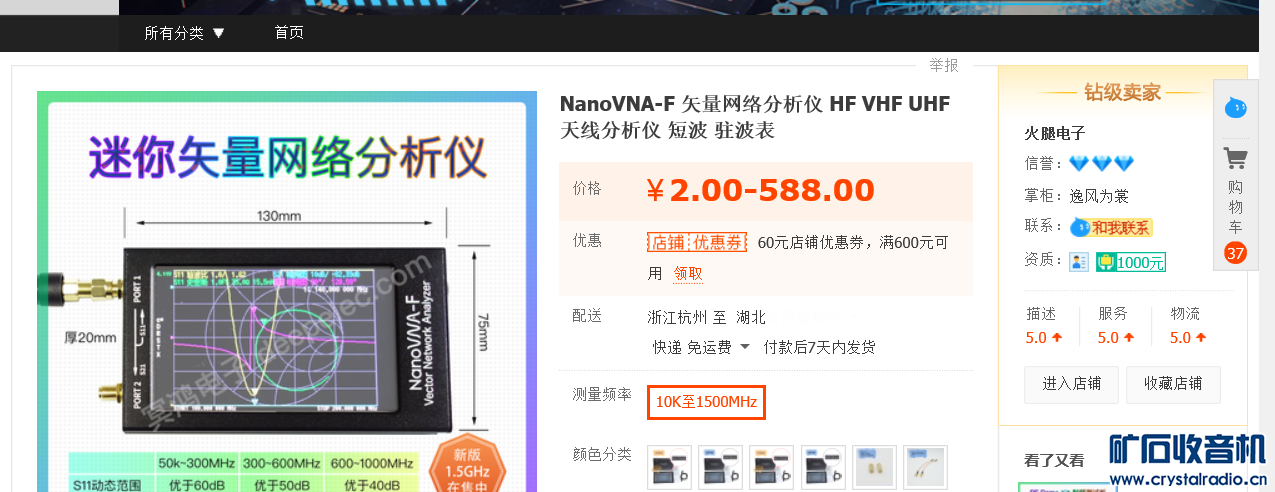Change the delivery destination 湖北
Viewport: 1275px width, 492px height.
pyautogui.click(x=751, y=317)
